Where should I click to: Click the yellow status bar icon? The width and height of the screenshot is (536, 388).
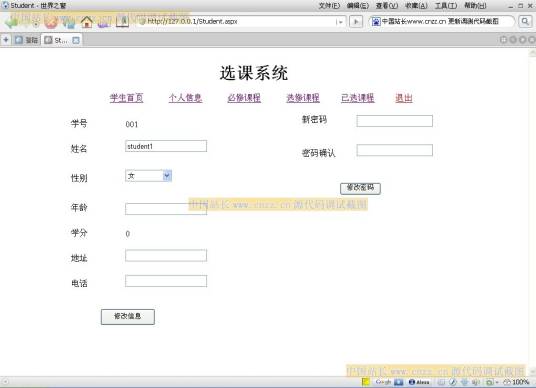click(365, 382)
